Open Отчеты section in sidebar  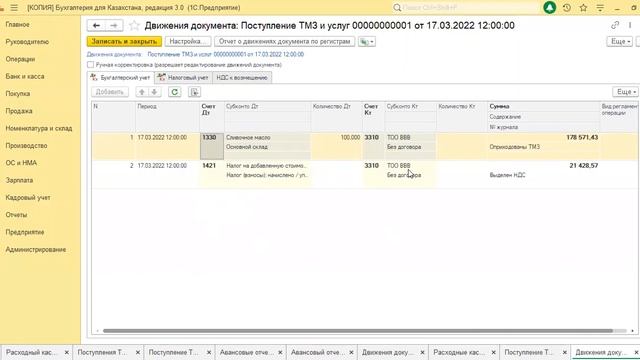(x=16, y=215)
